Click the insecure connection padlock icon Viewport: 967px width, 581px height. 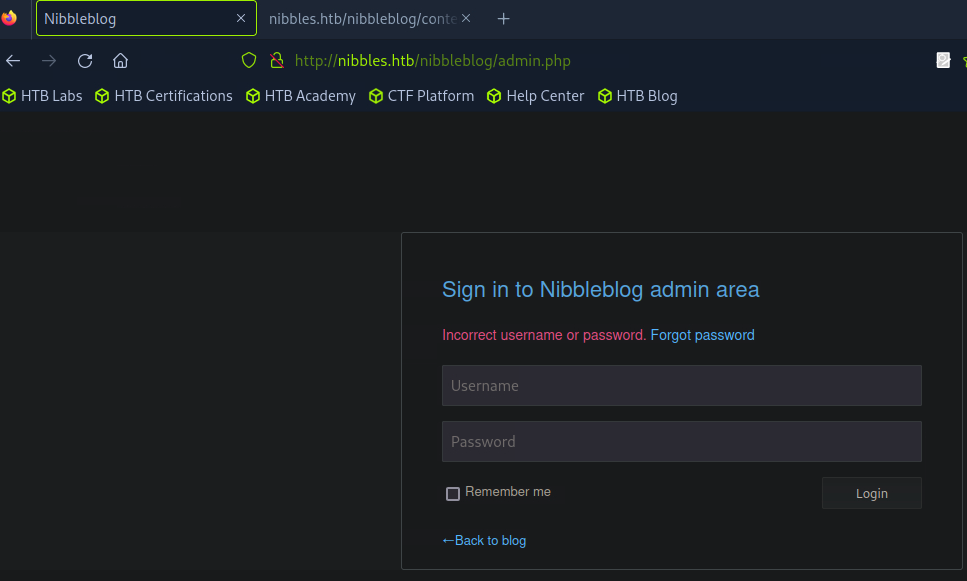click(277, 61)
